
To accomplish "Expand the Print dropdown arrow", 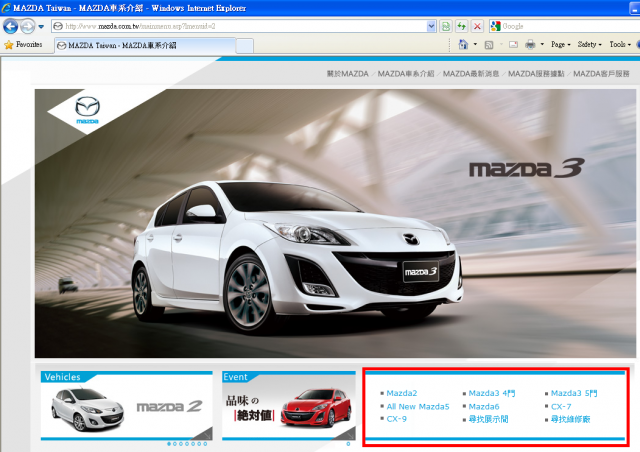I will pos(542,44).
